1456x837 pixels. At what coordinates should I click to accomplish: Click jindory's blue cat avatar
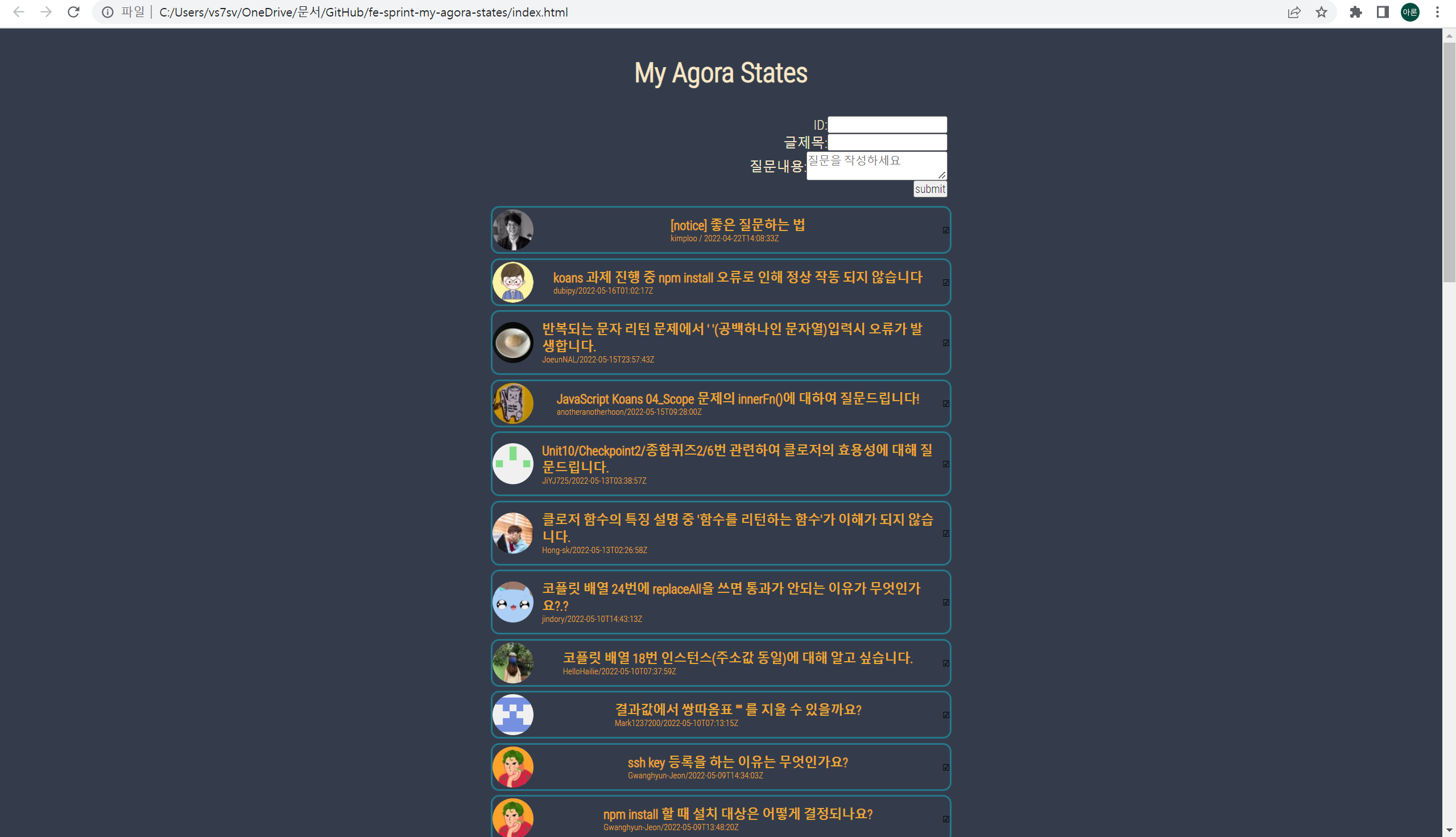tap(512, 602)
